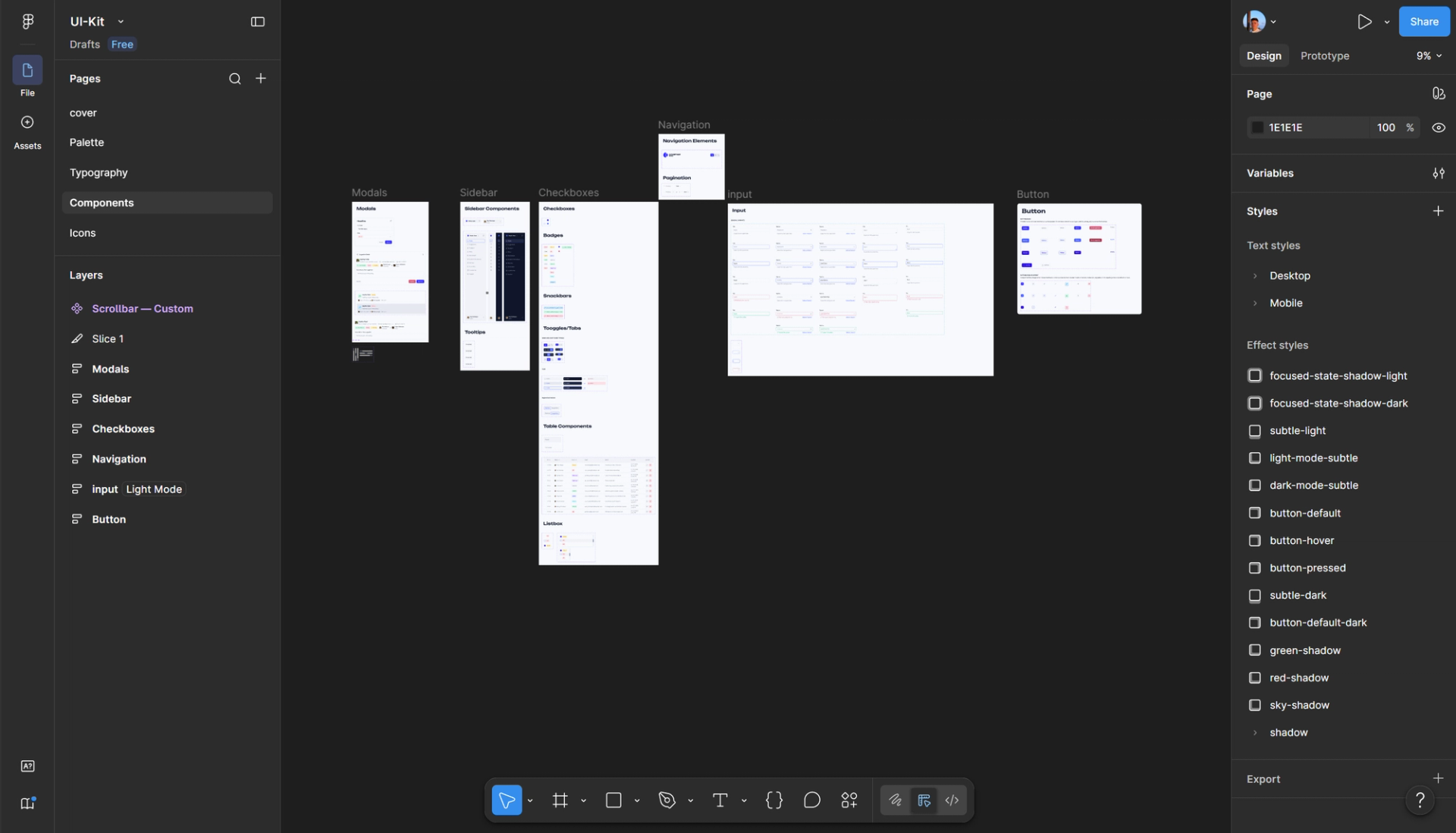Switch to Dev Mode code icon
Image resolution: width=1456 pixels, height=833 pixels.
[x=952, y=800]
